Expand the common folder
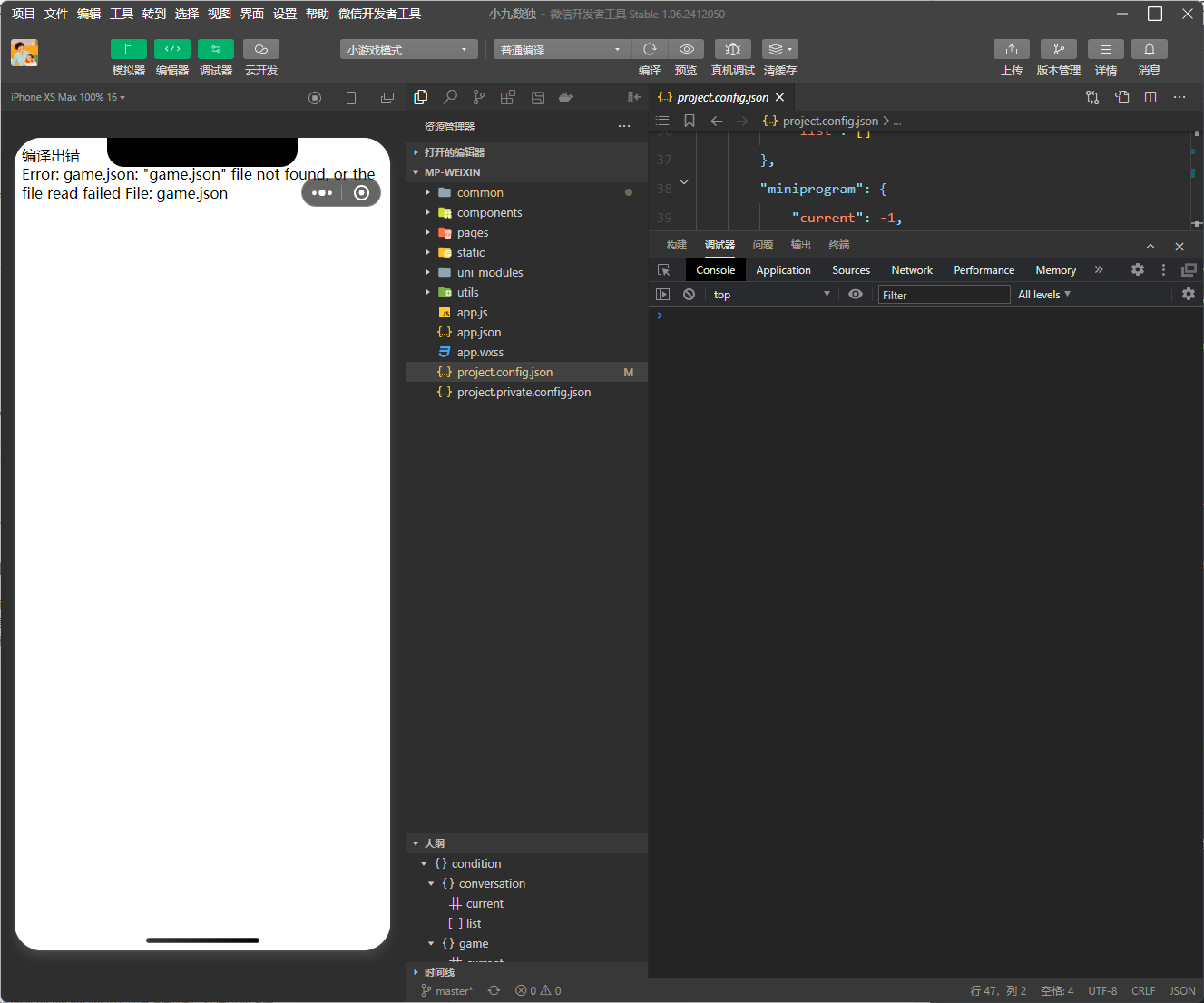 tap(527, 192)
